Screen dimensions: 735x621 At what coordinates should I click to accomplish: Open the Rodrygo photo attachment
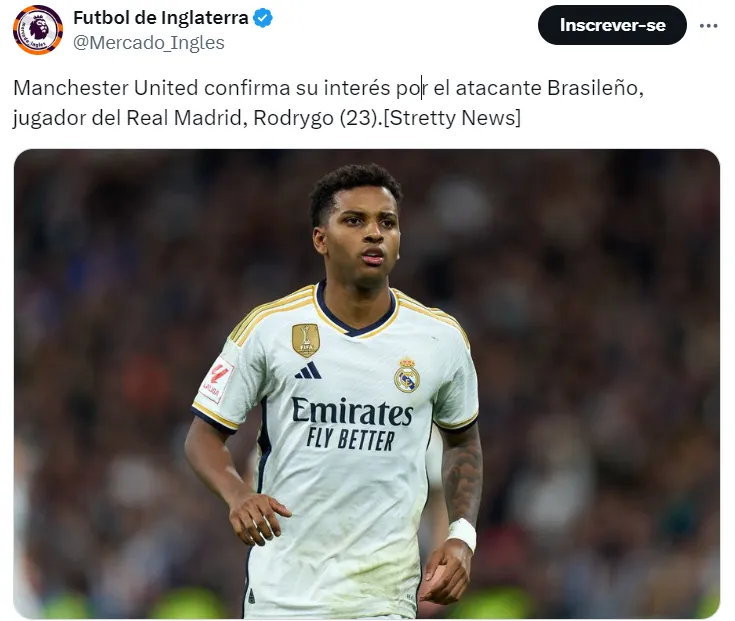[367, 383]
